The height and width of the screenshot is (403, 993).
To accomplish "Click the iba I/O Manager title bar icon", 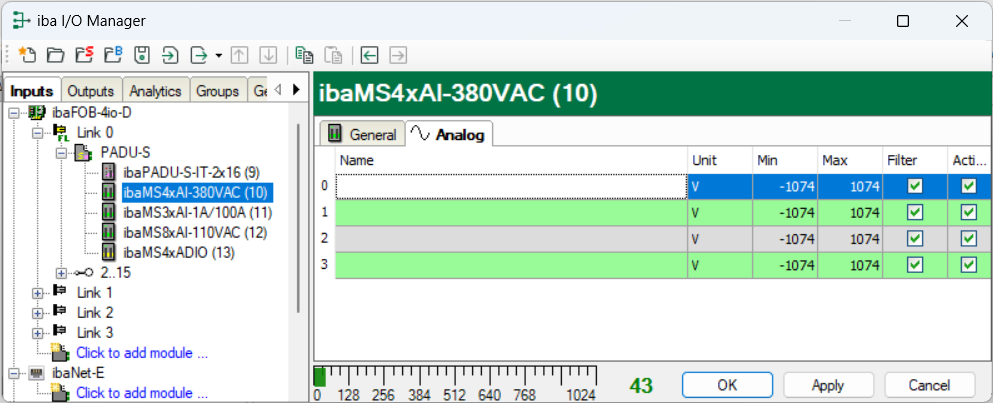I will click(22, 21).
